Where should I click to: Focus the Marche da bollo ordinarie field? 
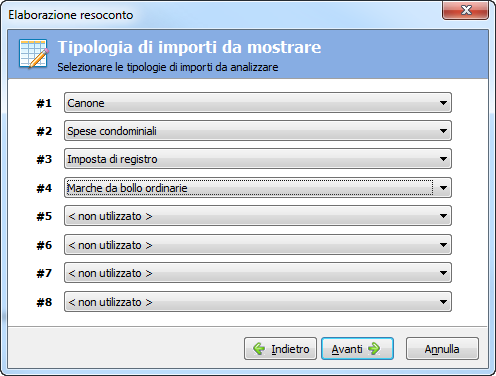[x=258, y=188]
